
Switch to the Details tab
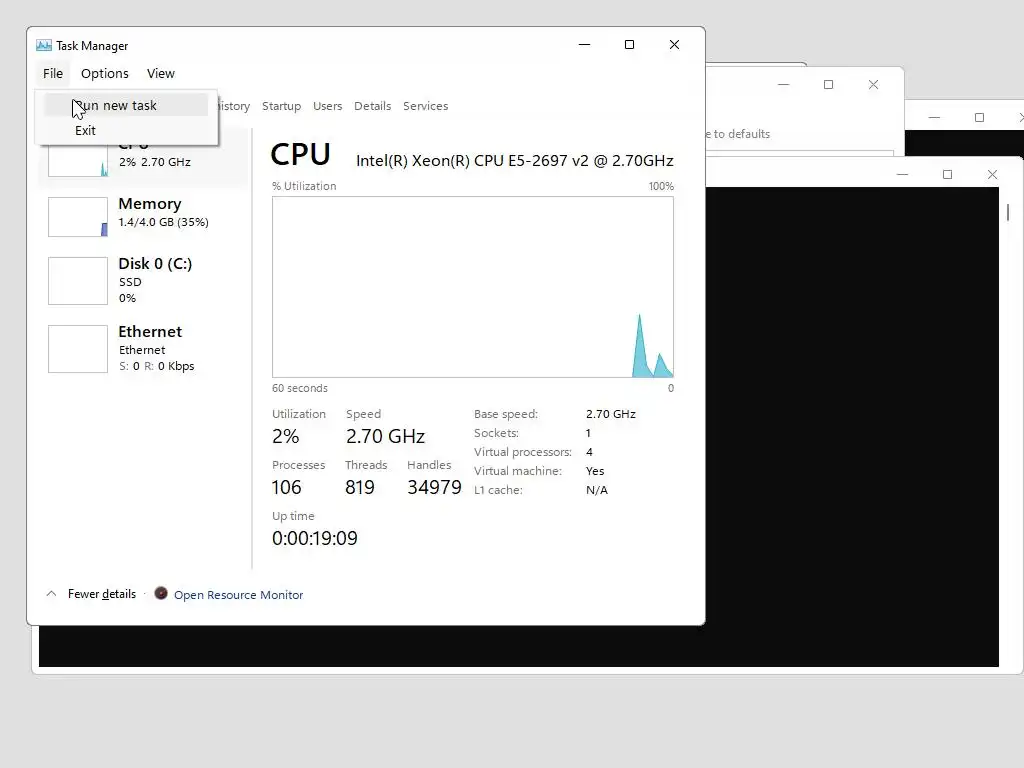[x=372, y=106]
